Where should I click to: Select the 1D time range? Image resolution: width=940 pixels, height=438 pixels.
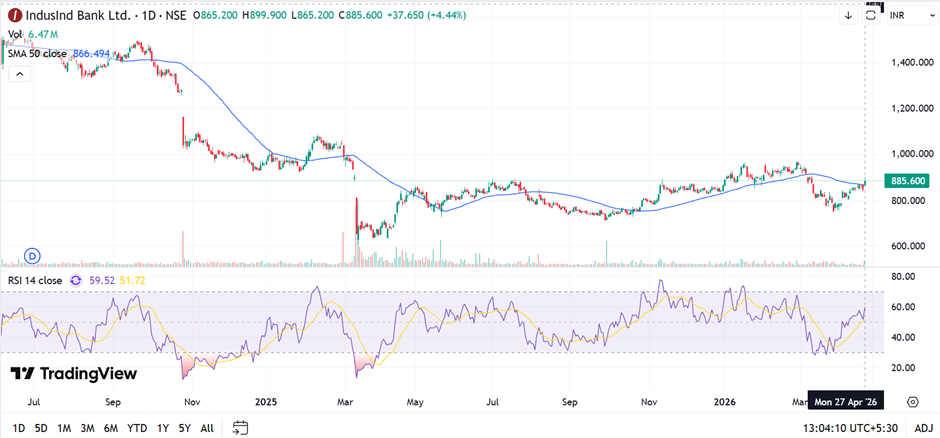click(18, 428)
